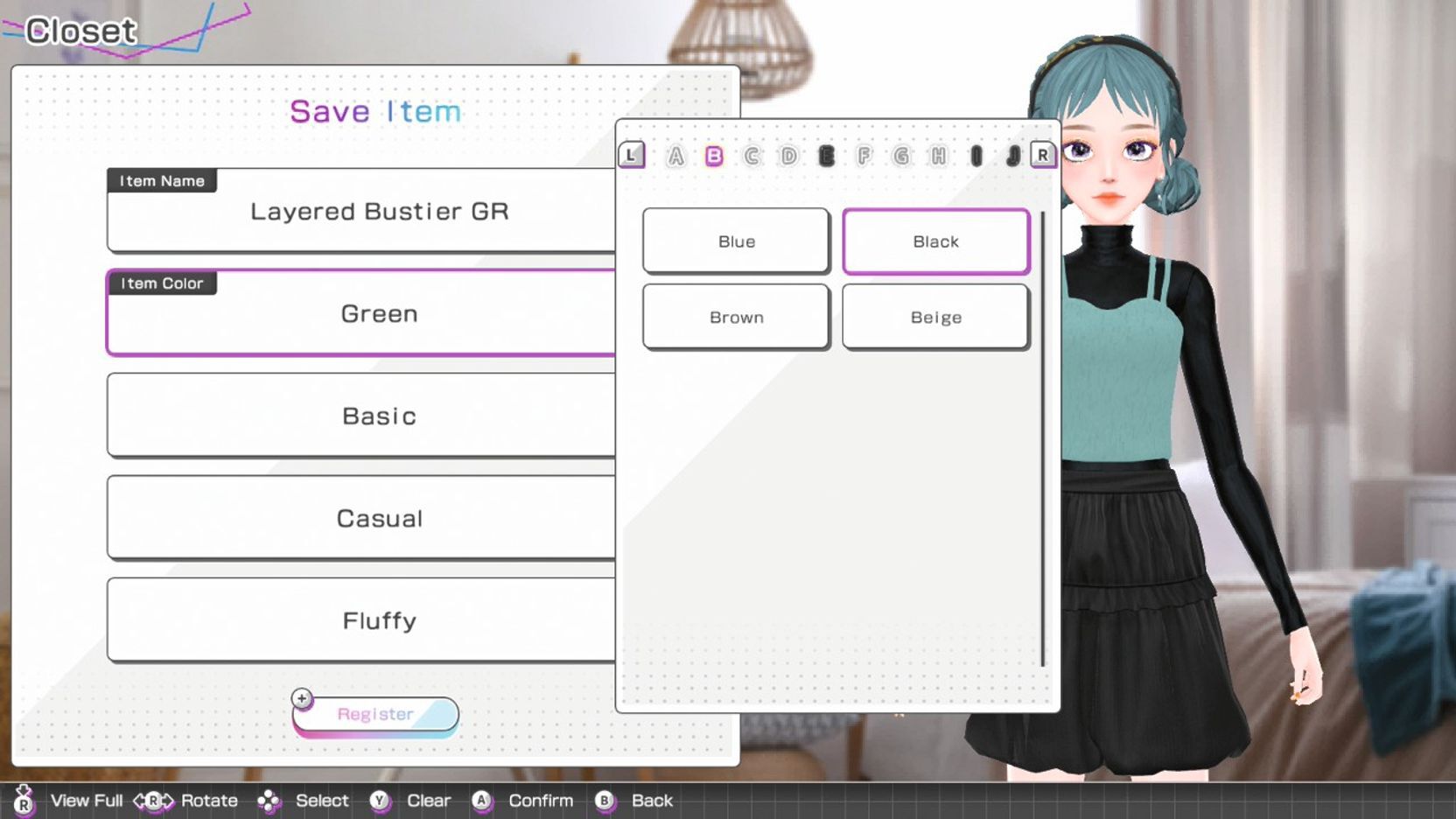Switch to color page tab E
Image resolution: width=1456 pixels, height=819 pixels.
point(826,156)
